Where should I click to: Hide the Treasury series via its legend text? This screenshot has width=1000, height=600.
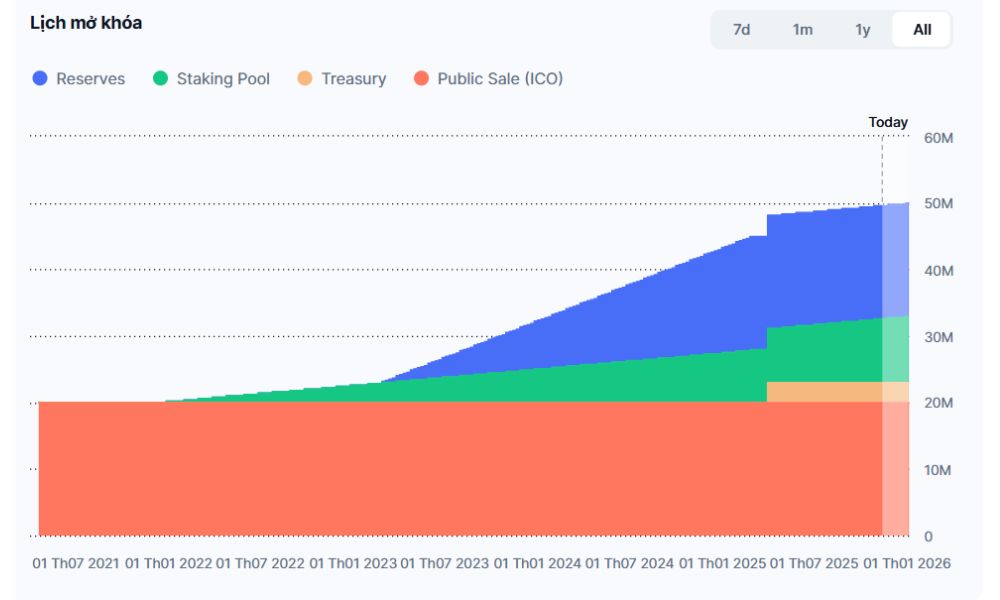click(353, 79)
